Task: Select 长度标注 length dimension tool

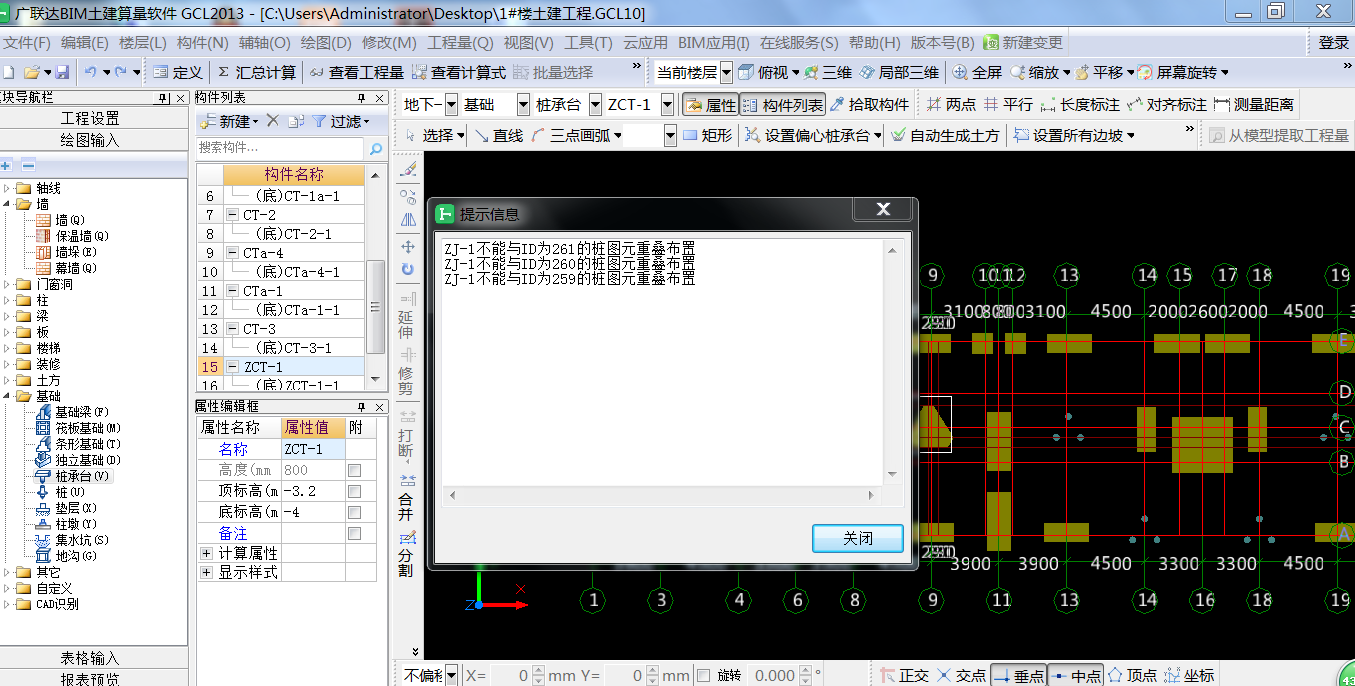Action: click(x=1080, y=105)
